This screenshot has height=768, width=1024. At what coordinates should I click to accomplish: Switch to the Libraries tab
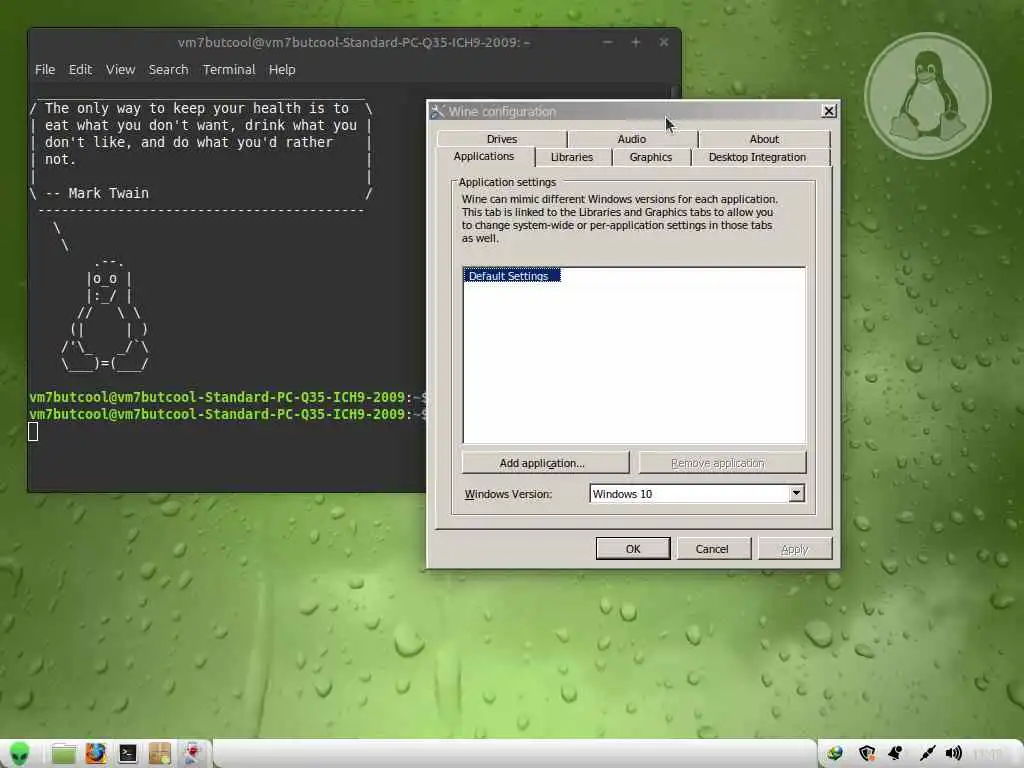572,157
